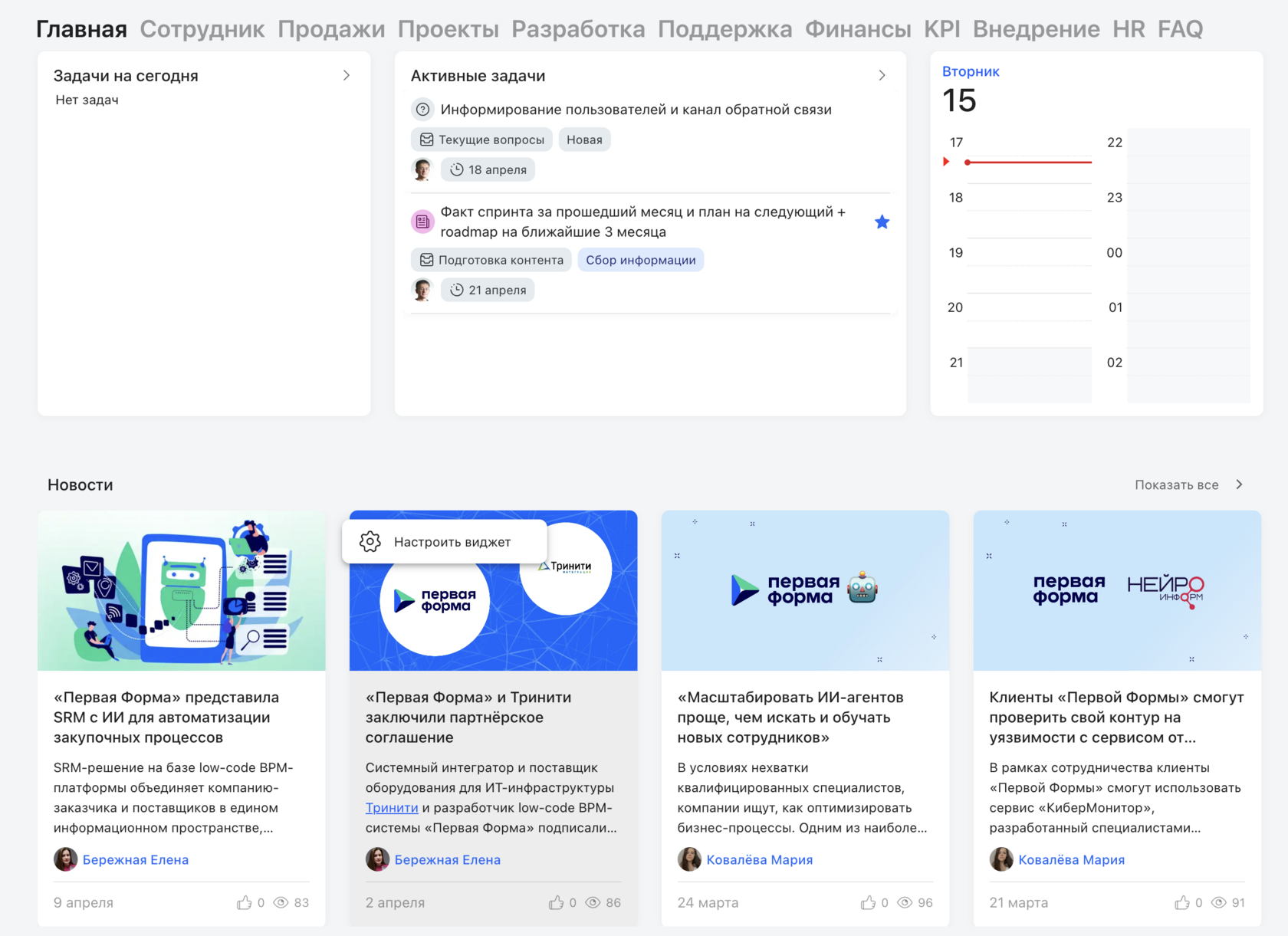Click author avatar on 21 марта news
1288x936 pixels.
click(x=1001, y=859)
